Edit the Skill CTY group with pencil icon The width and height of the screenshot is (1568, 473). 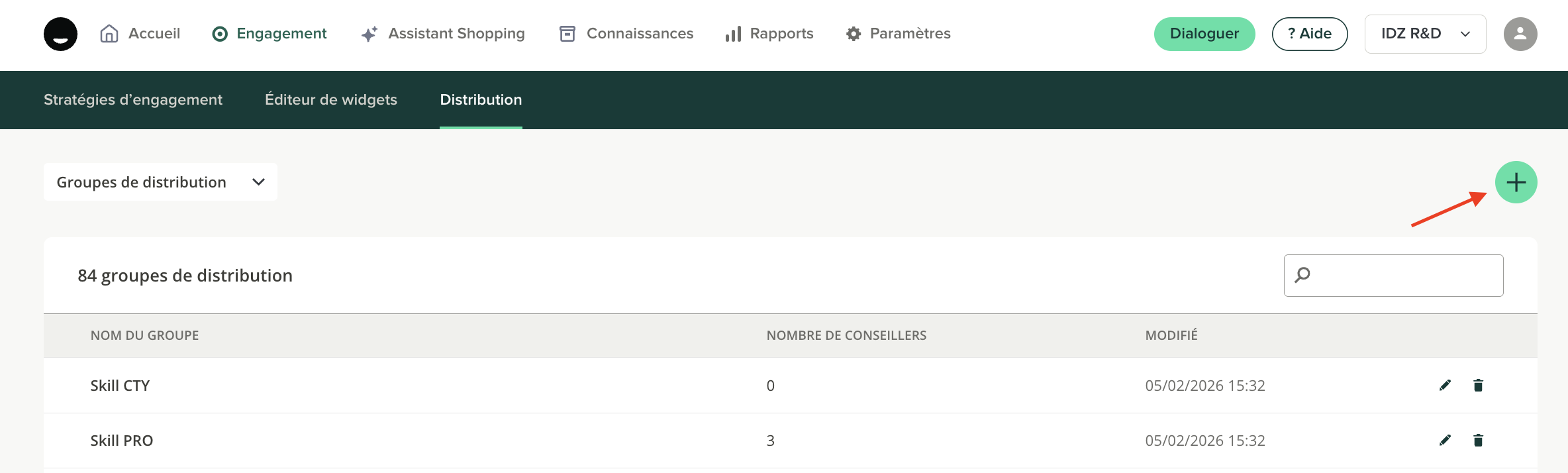tap(1445, 386)
